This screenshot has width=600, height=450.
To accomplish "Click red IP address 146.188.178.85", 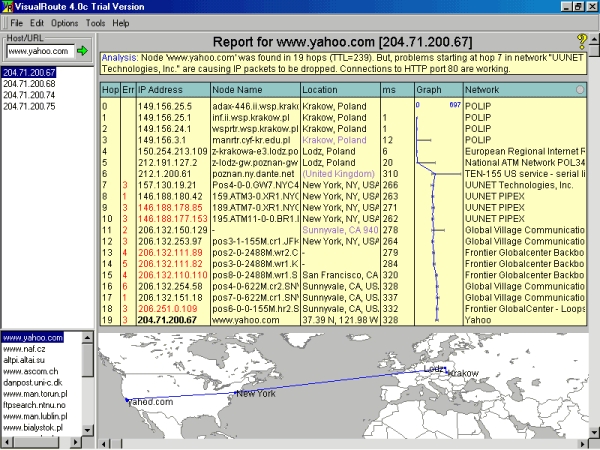I will click(x=170, y=207).
